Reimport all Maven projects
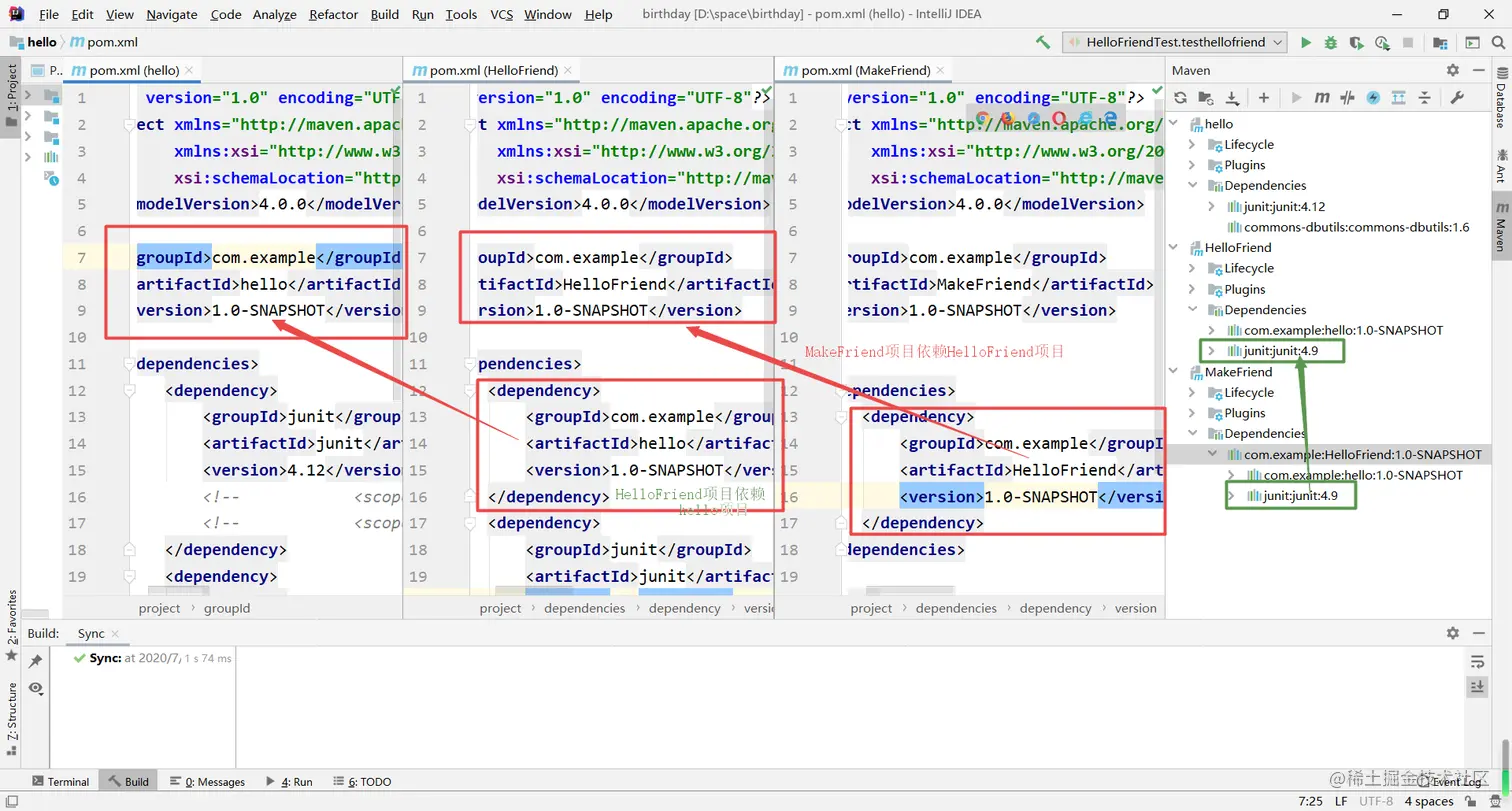 pos(1181,98)
